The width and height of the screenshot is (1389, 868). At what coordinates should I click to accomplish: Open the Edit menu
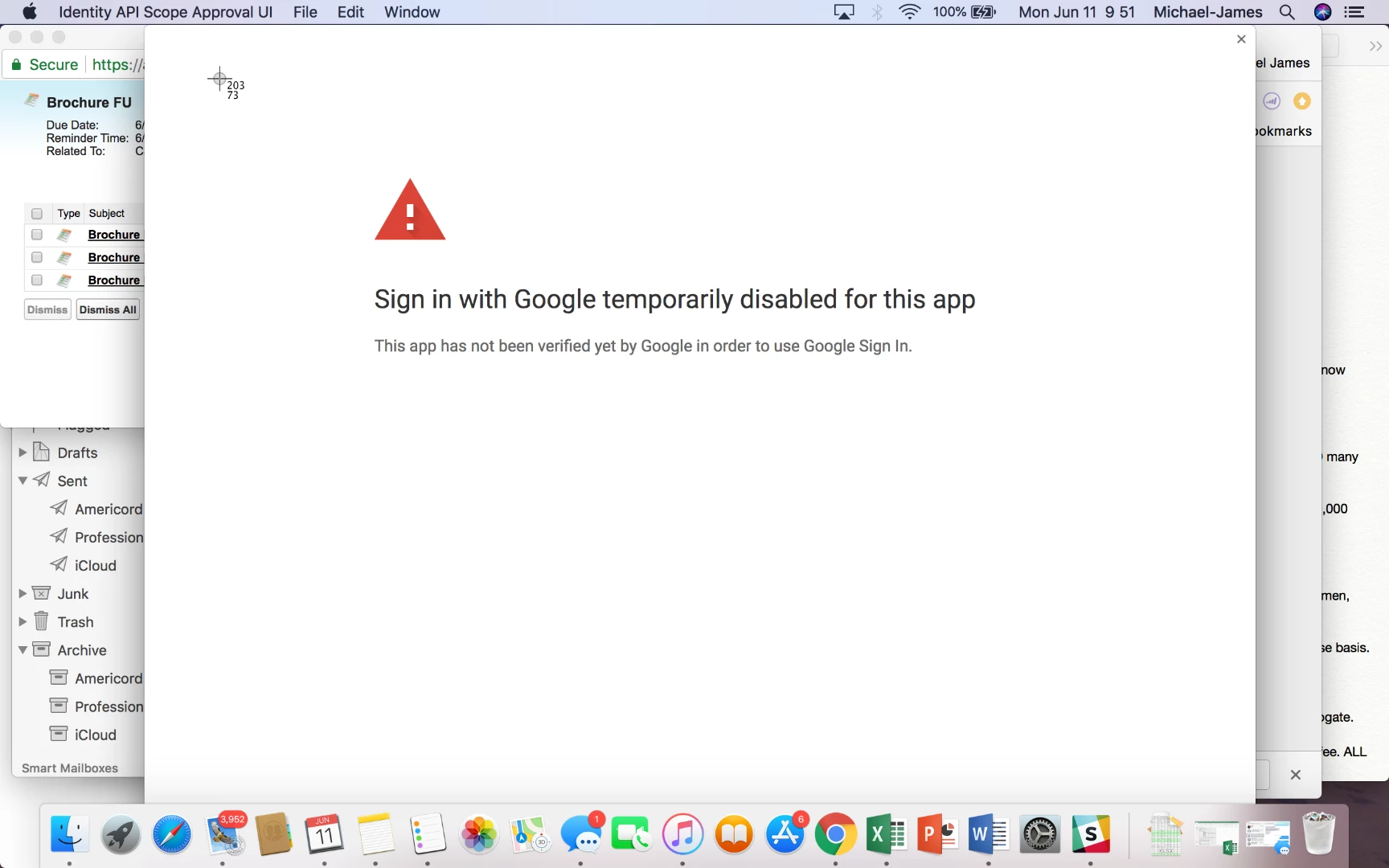[x=350, y=12]
